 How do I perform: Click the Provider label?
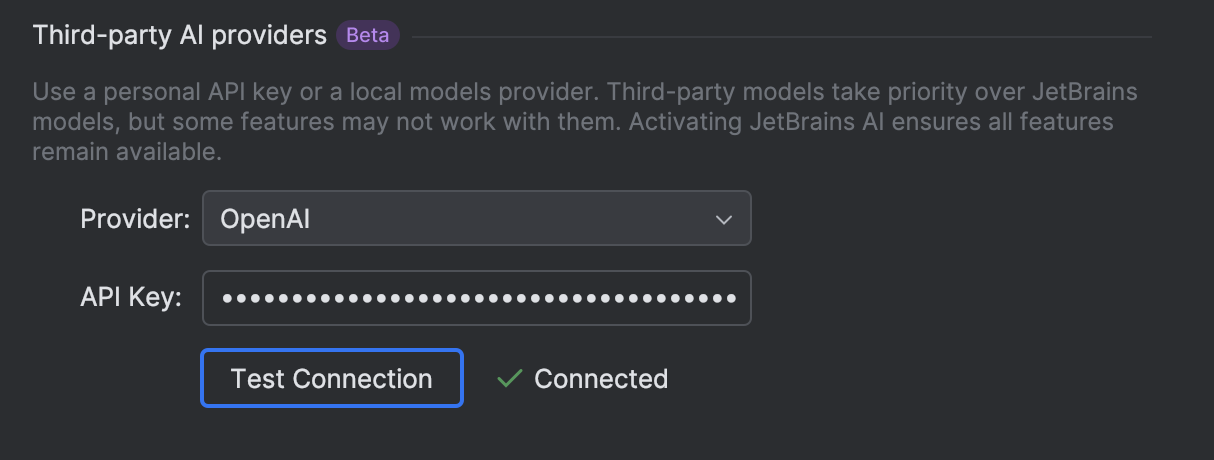click(x=135, y=219)
